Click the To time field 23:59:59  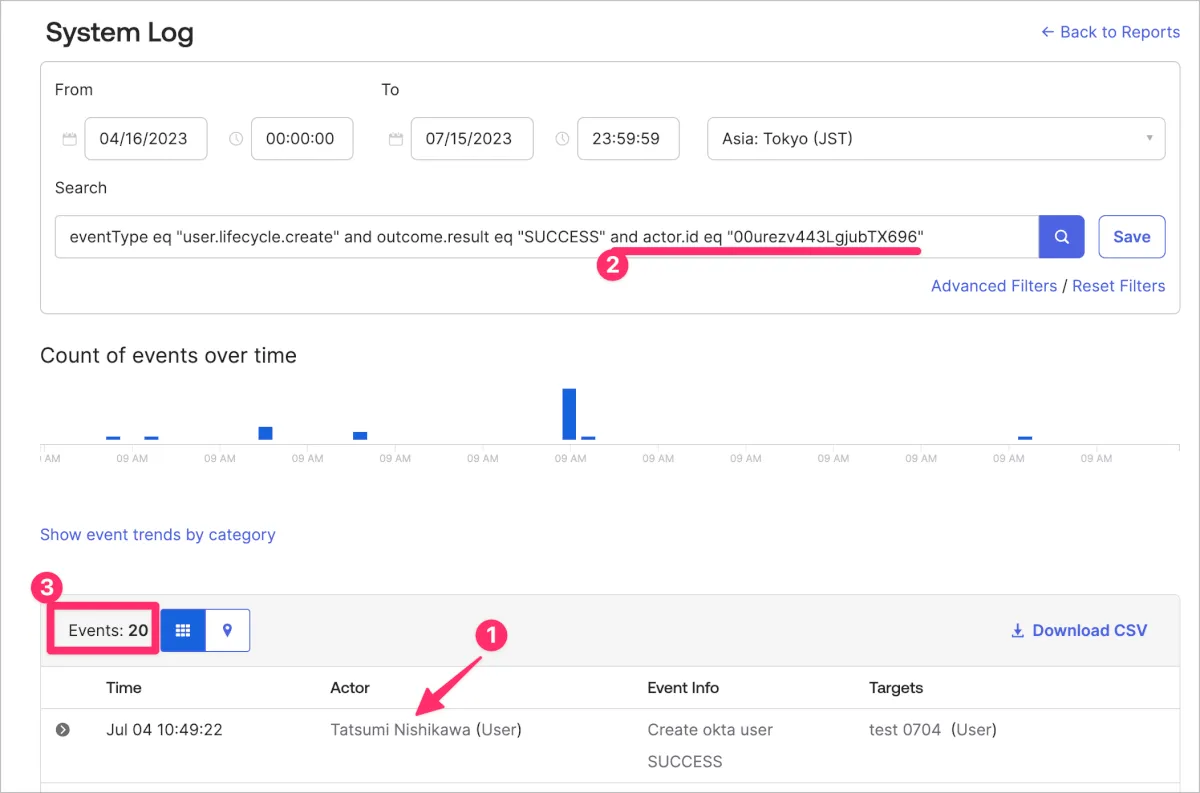pyautogui.click(x=628, y=139)
